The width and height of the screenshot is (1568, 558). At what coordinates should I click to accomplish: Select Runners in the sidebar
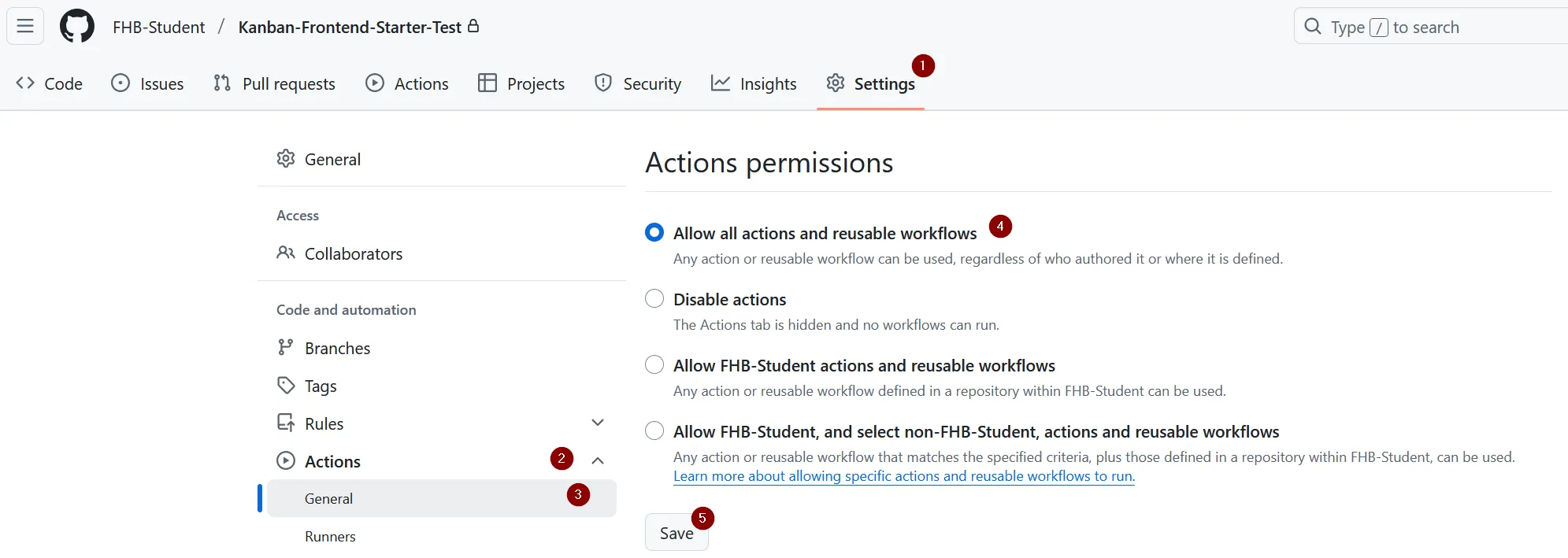330,536
